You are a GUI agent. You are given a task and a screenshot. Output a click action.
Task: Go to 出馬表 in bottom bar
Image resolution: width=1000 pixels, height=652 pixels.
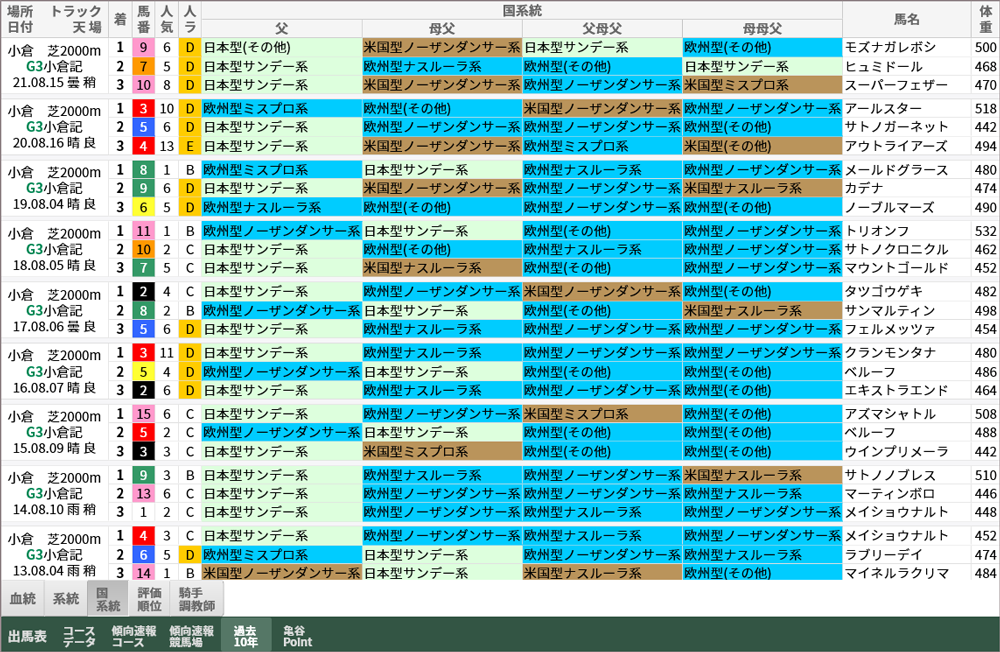click(27, 635)
